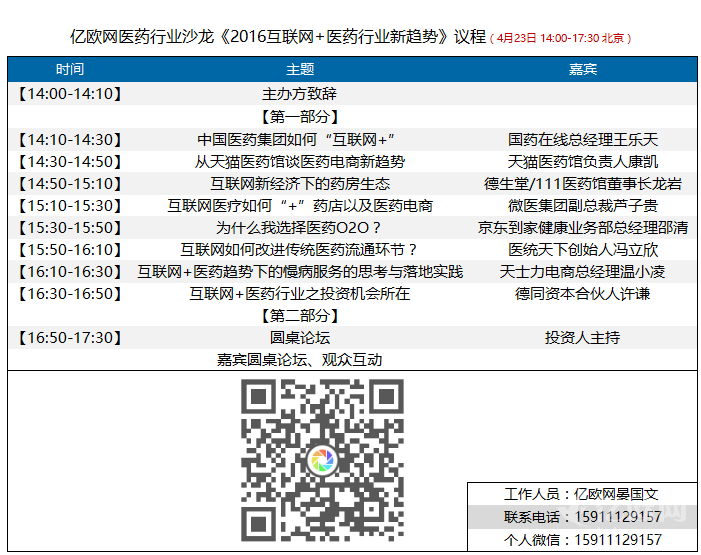Click the QR code image
701x555 pixels.
pos(322,461)
